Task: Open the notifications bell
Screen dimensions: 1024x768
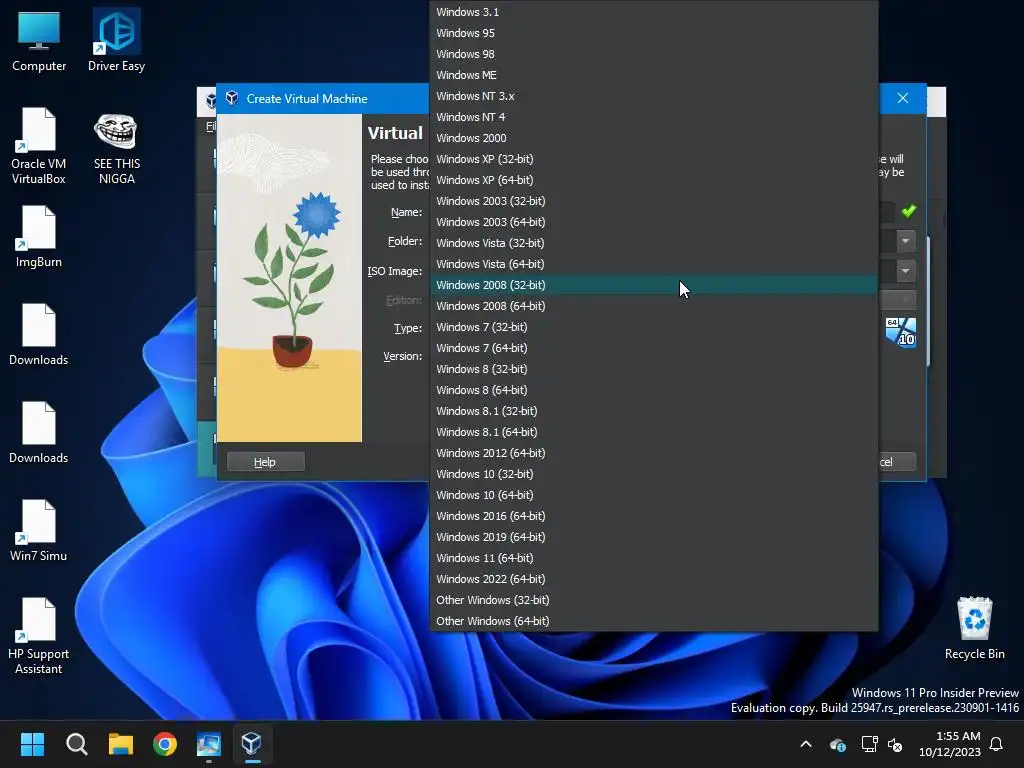Action: click(996, 744)
